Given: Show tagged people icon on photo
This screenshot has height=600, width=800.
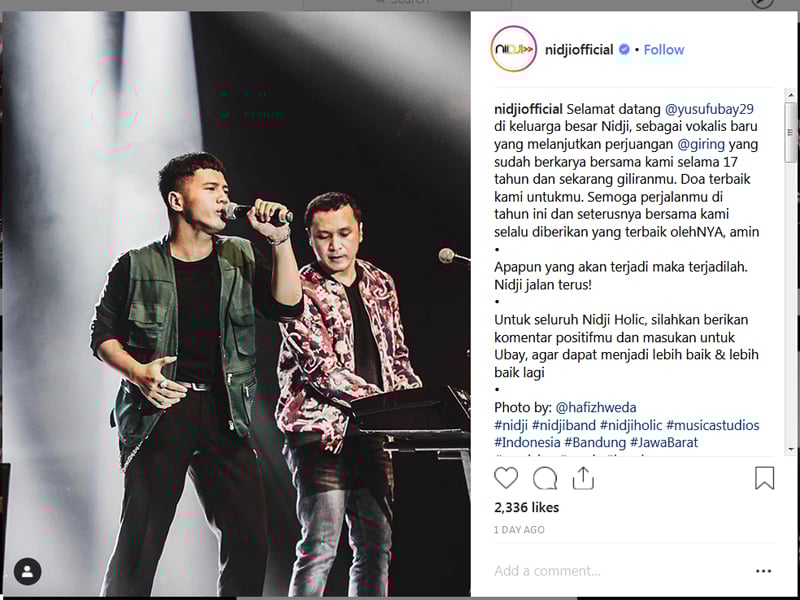Looking at the screenshot, I should click(28, 571).
